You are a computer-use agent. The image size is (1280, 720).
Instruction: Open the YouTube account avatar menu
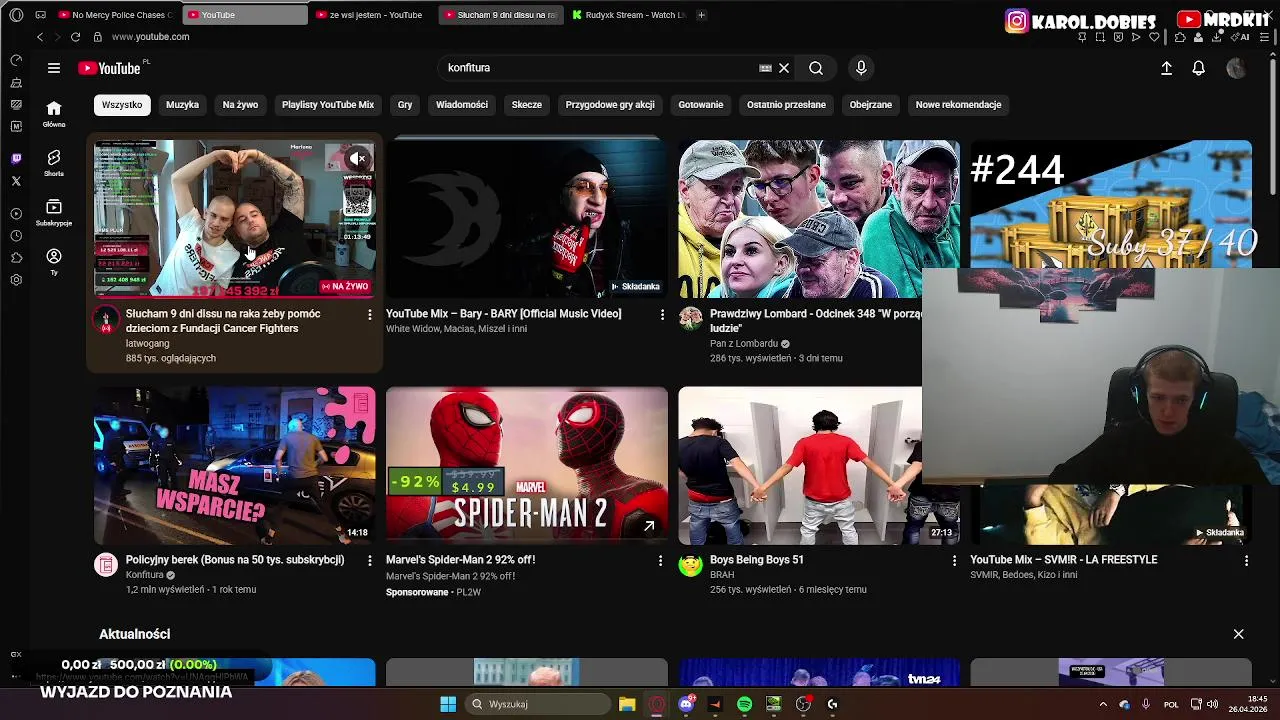click(x=1236, y=68)
